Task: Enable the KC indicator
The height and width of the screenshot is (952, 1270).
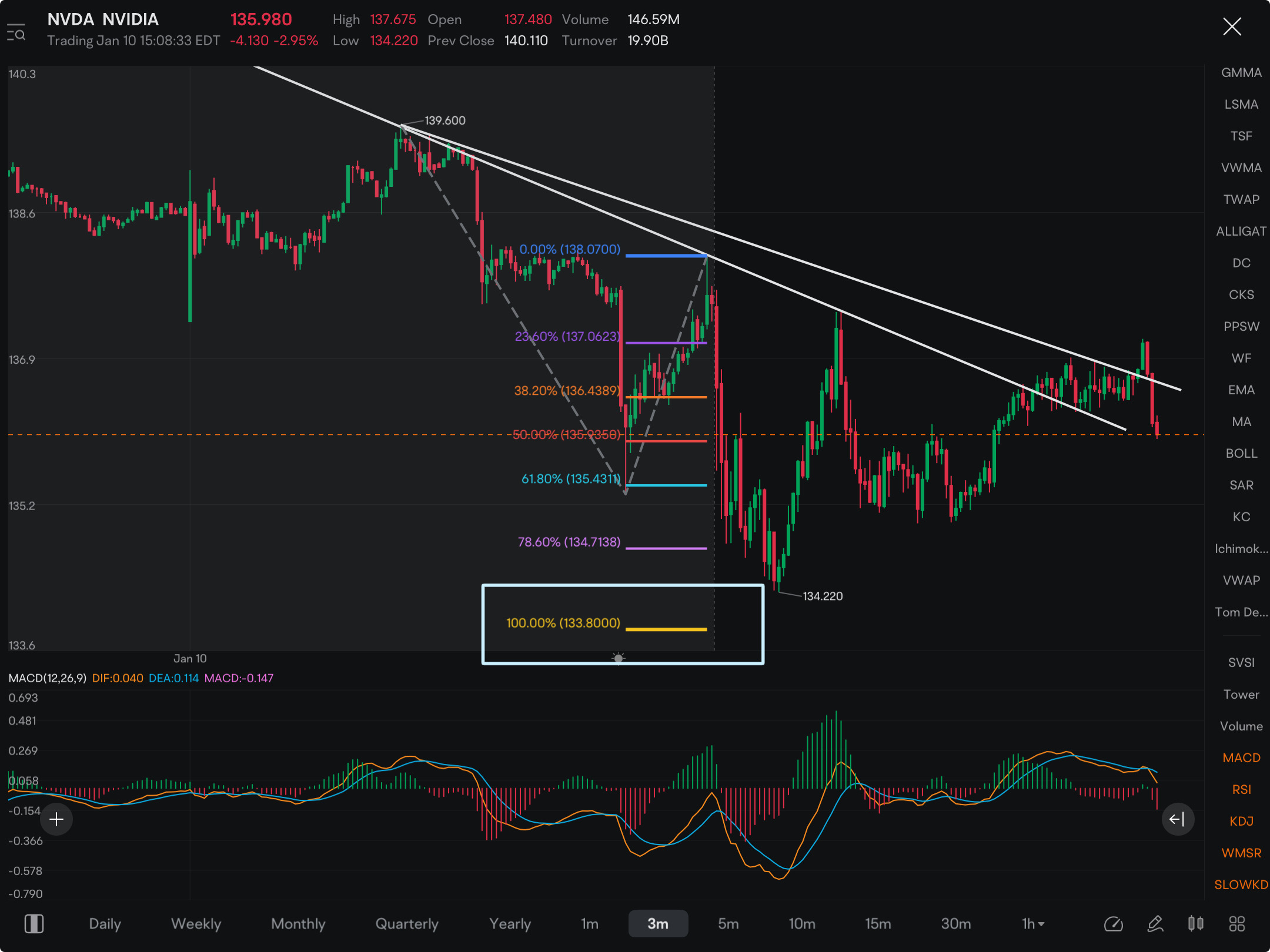Action: pos(1241,517)
